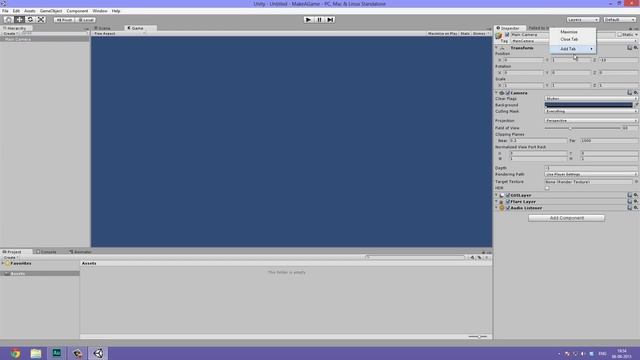Viewport: 640px width, 360px height.
Task: Select the Hand tool in the toolbar
Action: coord(9,20)
